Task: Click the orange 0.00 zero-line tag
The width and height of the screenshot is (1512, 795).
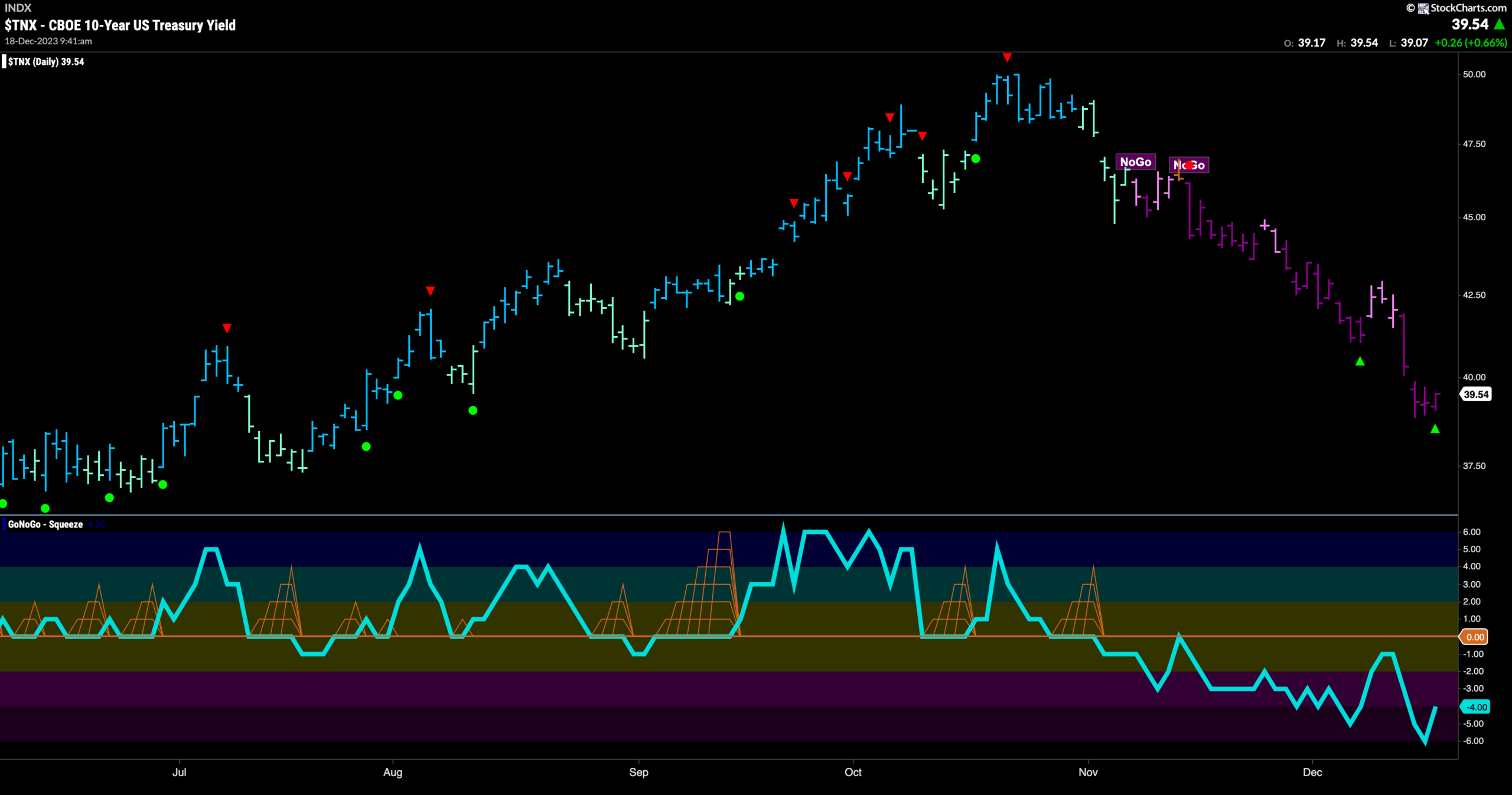Action: (1474, 637)
